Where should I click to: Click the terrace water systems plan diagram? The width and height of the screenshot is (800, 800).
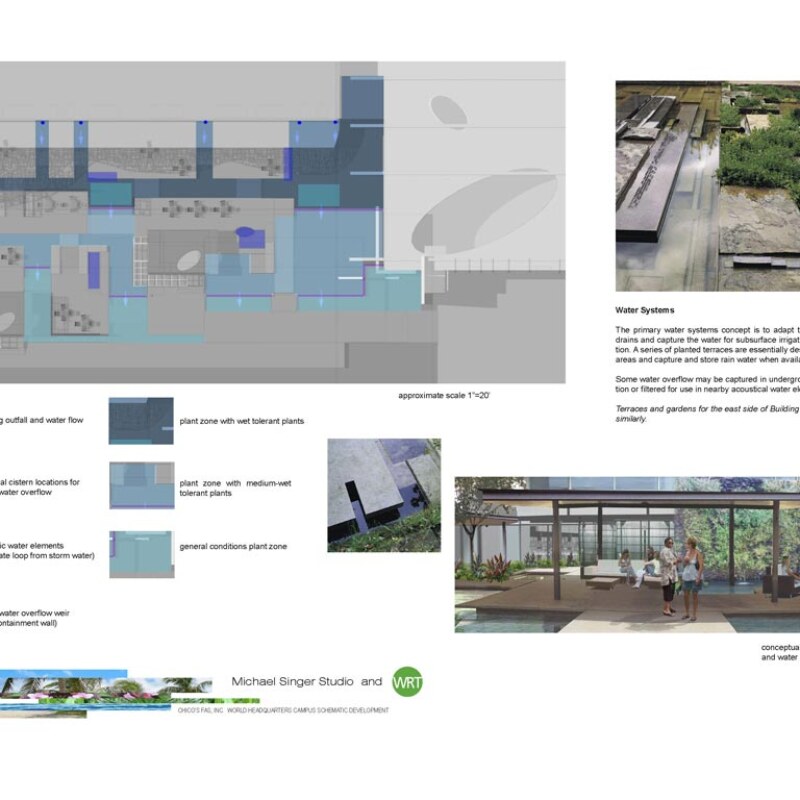(283, 222)
